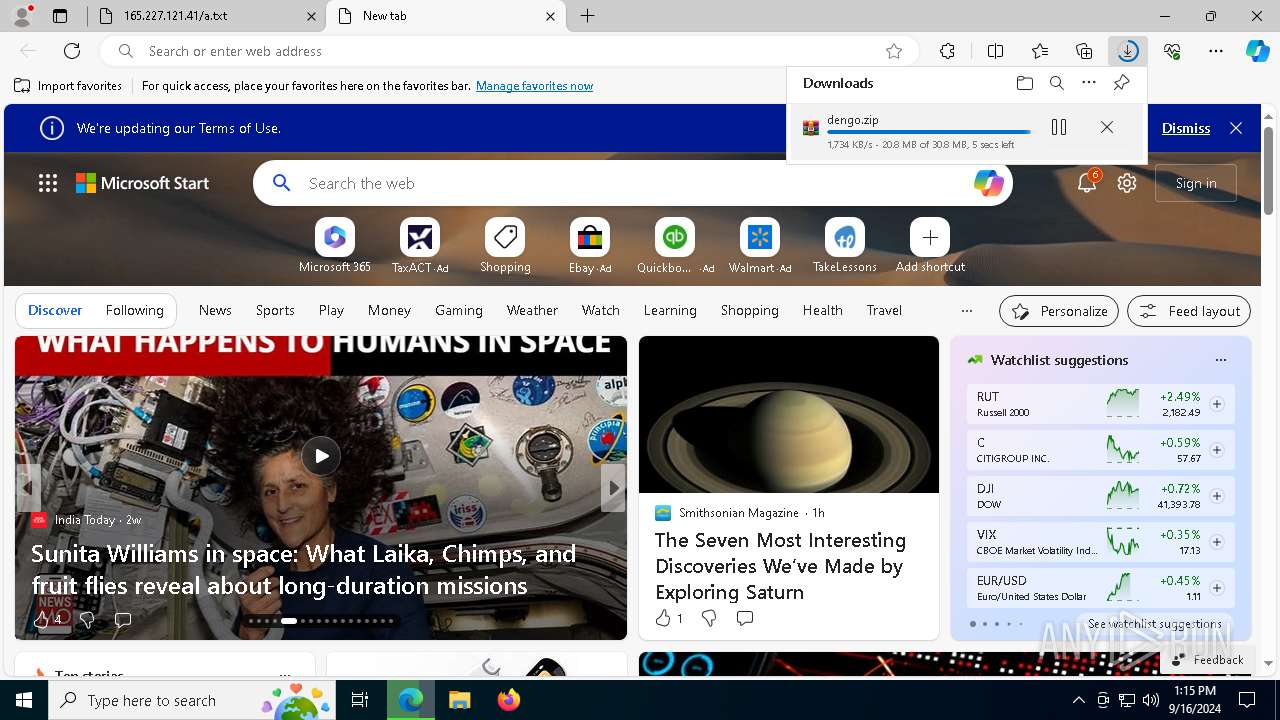Like the Saturn article
1280x720 pixels.
(x=663, y=619)
